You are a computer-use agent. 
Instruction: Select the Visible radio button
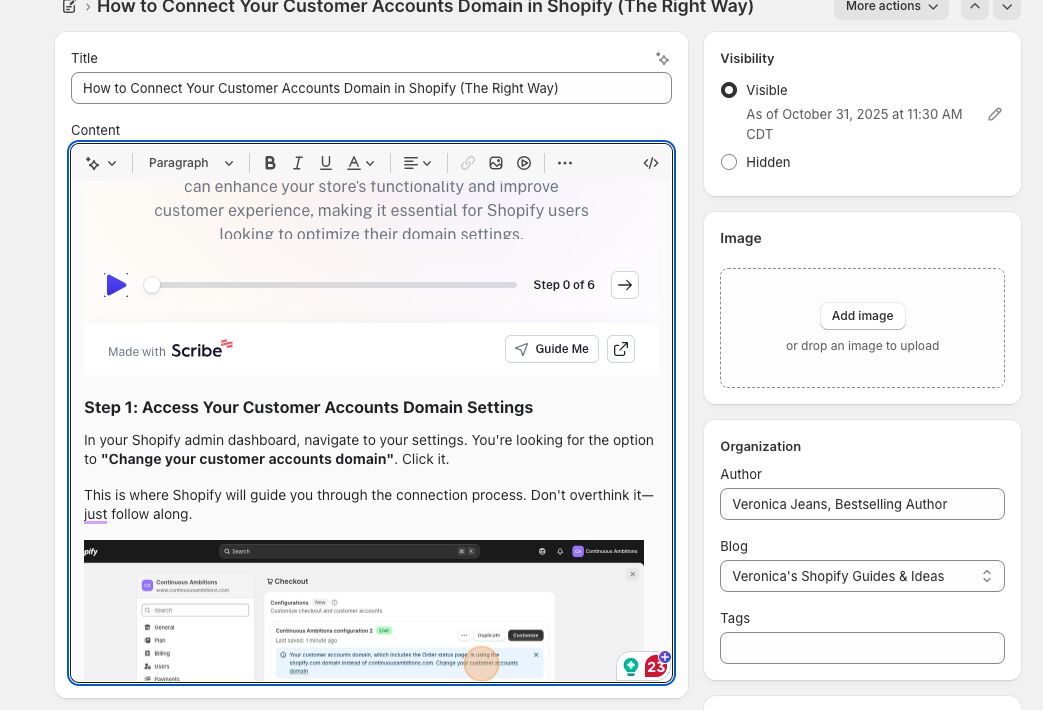[x=729, y=90]
